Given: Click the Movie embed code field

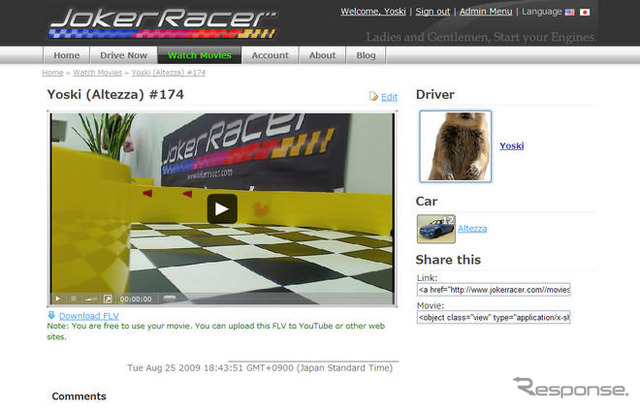Looking at the screenshot, I should tap(493, 317).
